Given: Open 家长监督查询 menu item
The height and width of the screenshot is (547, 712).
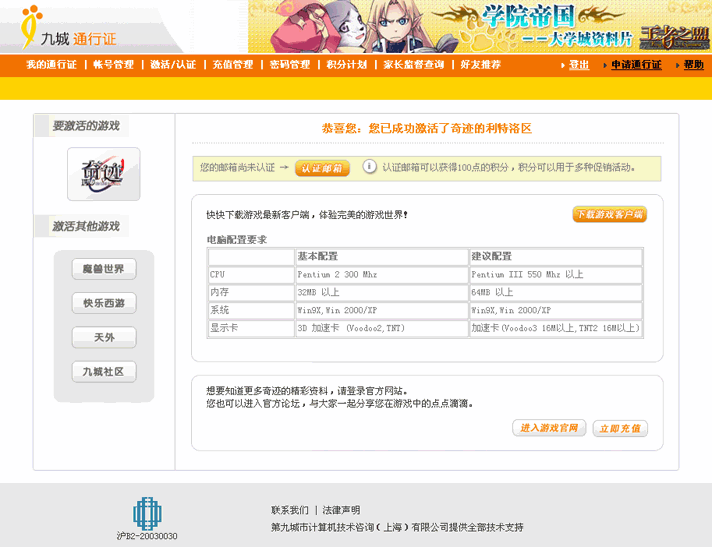Looking at the screenshot, I should (x=414, y=65).
